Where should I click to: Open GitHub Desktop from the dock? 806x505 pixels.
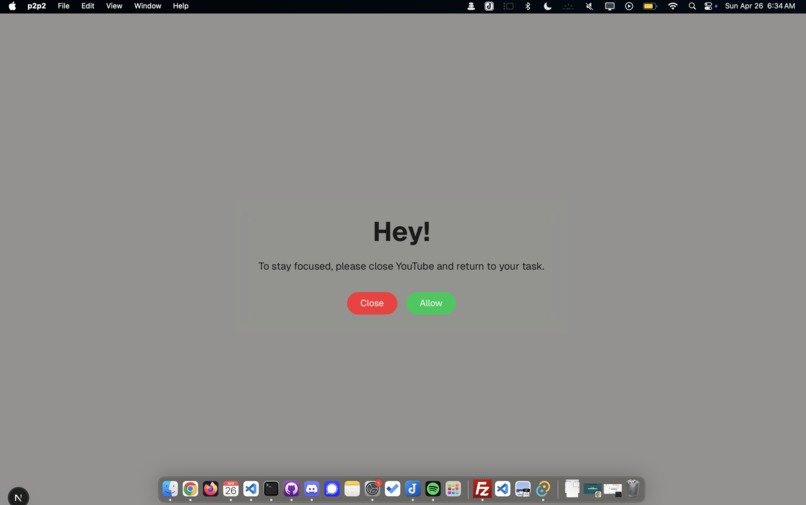(291, 489)
